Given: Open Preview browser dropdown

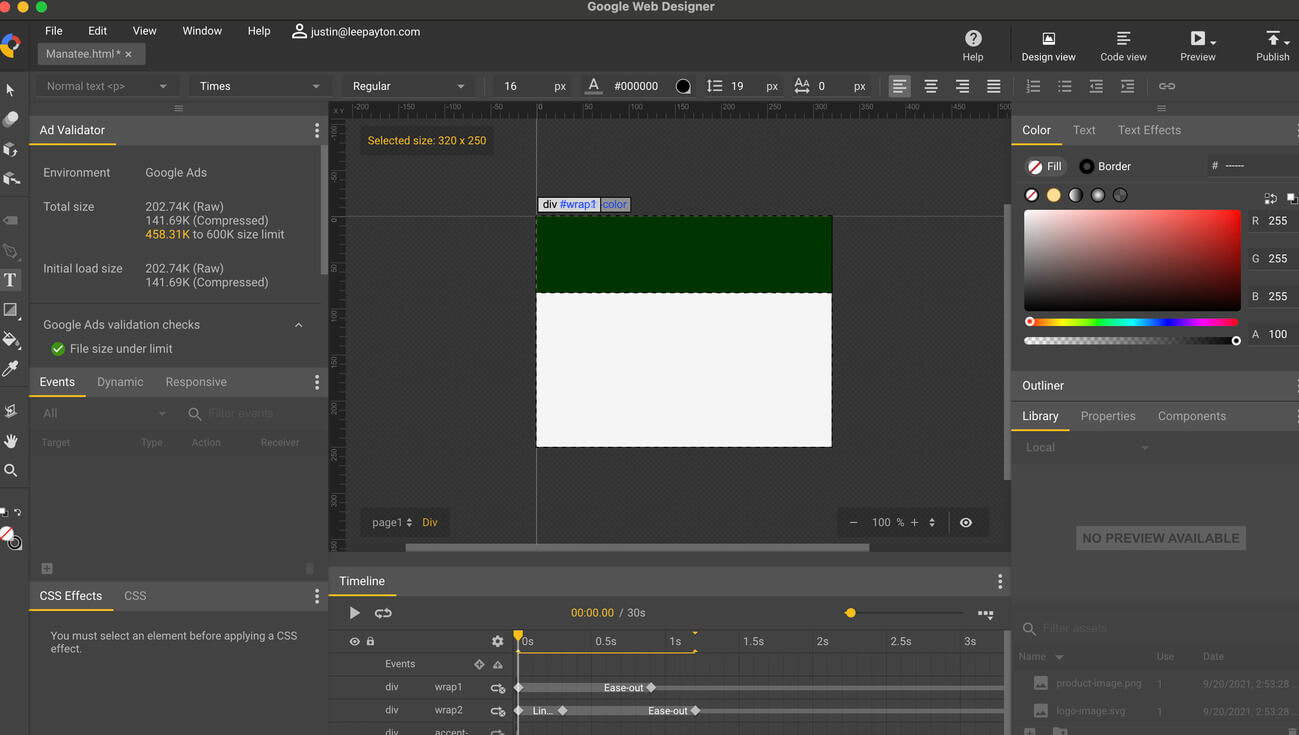Looking at the screenshot, I should coord(1213,41).
